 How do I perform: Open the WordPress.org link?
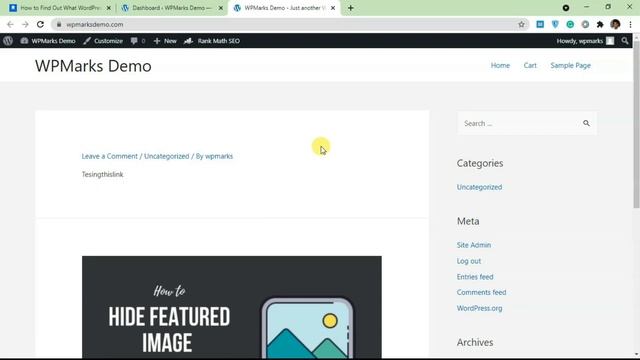[479, 308]
